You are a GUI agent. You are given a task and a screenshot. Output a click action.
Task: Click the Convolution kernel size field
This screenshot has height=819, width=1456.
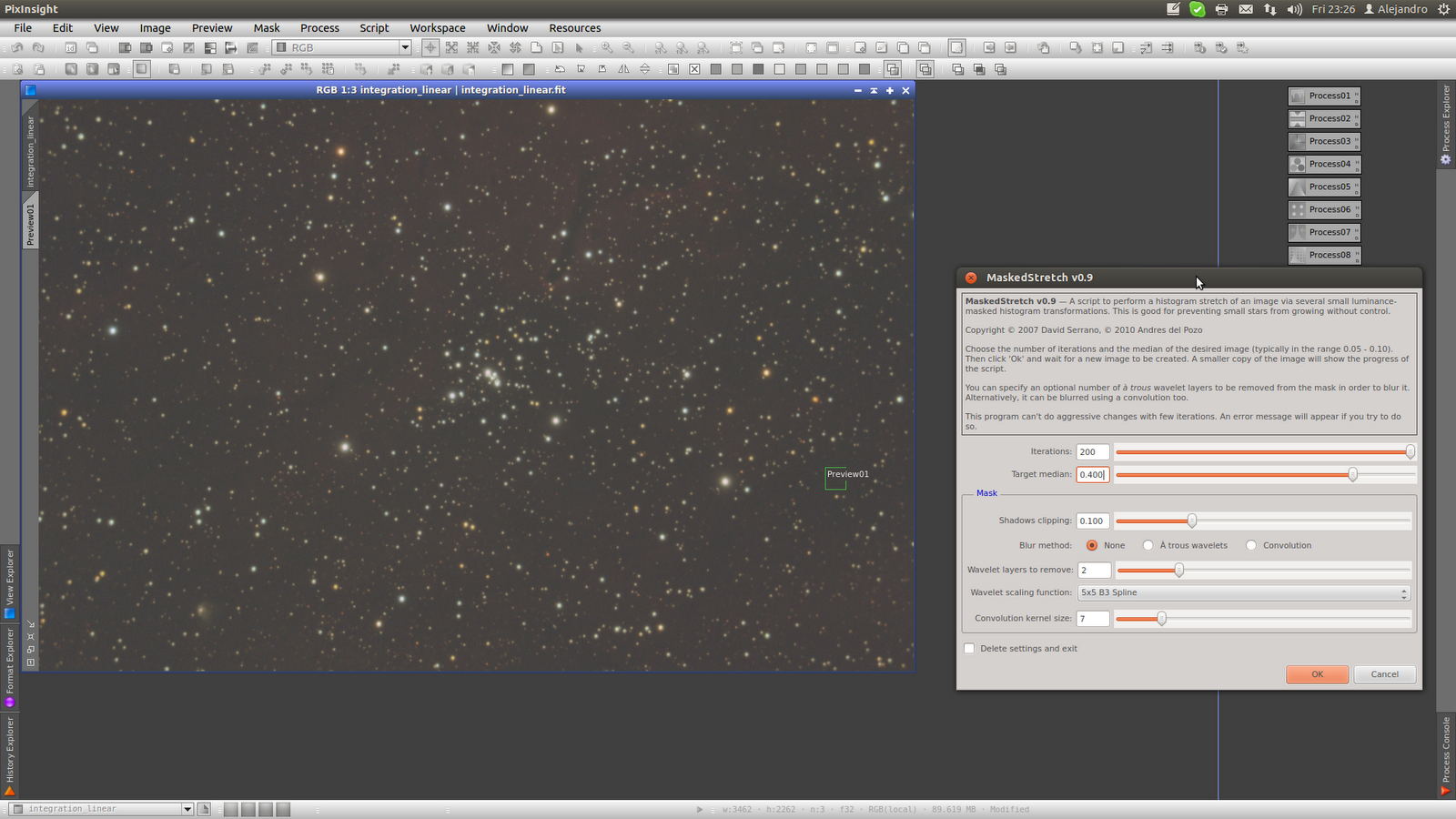[x=1093, y=618]
